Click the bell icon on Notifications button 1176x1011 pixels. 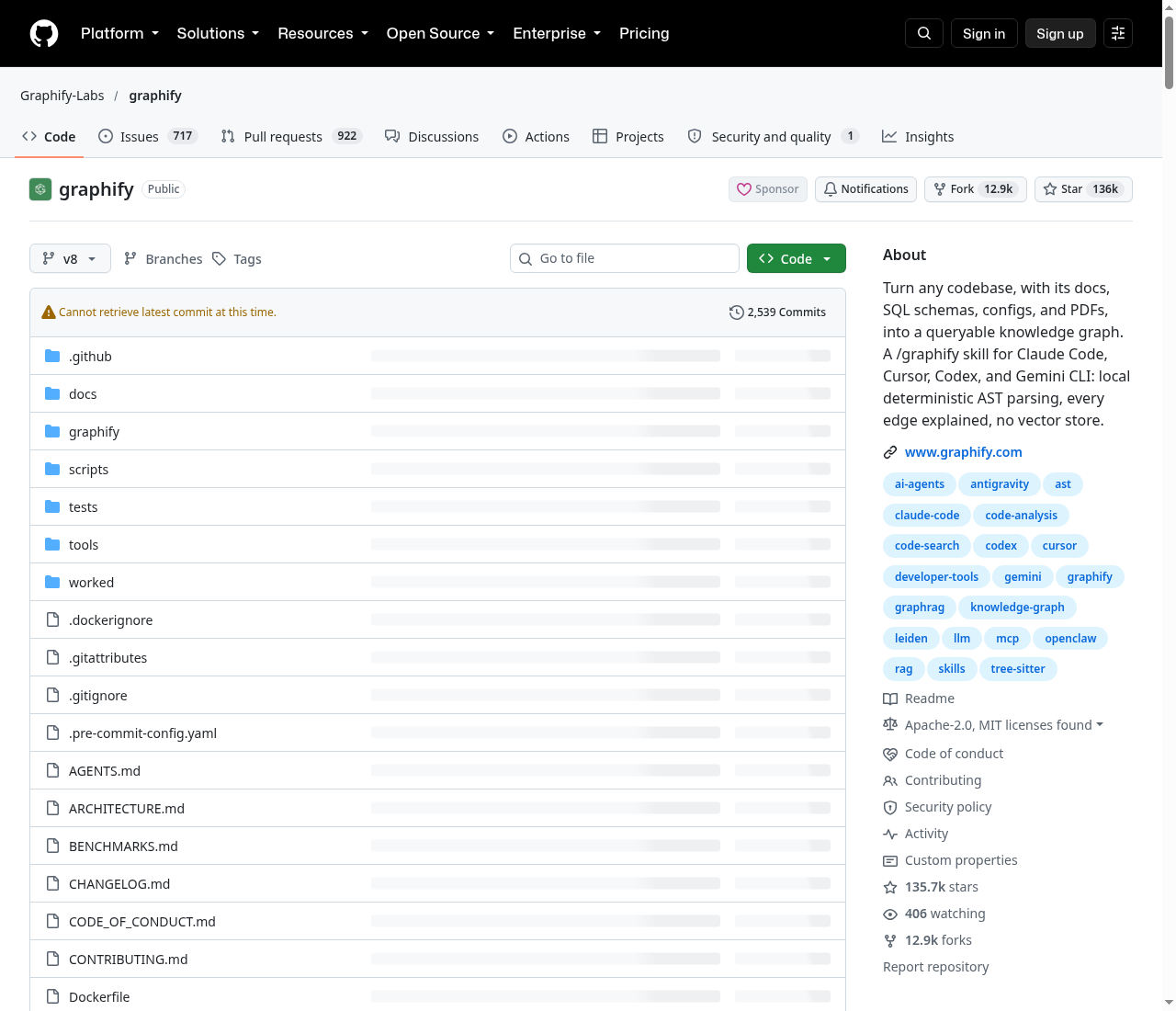point(831,189)
